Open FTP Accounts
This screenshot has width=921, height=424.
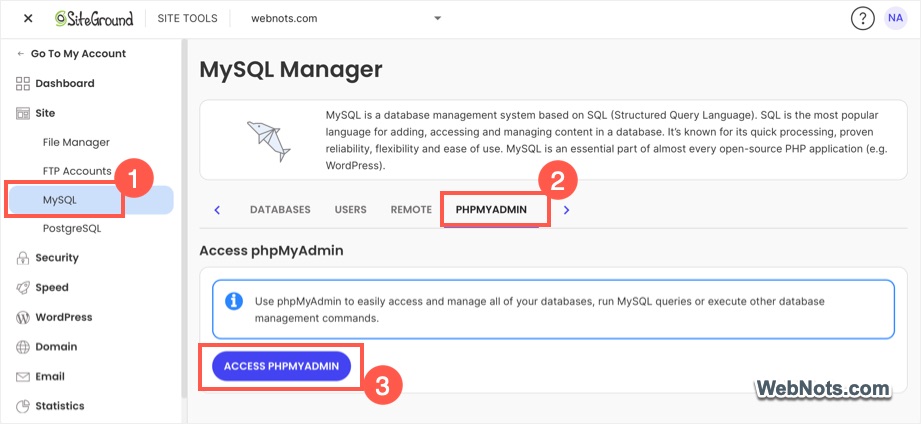[x=77, y=171]
